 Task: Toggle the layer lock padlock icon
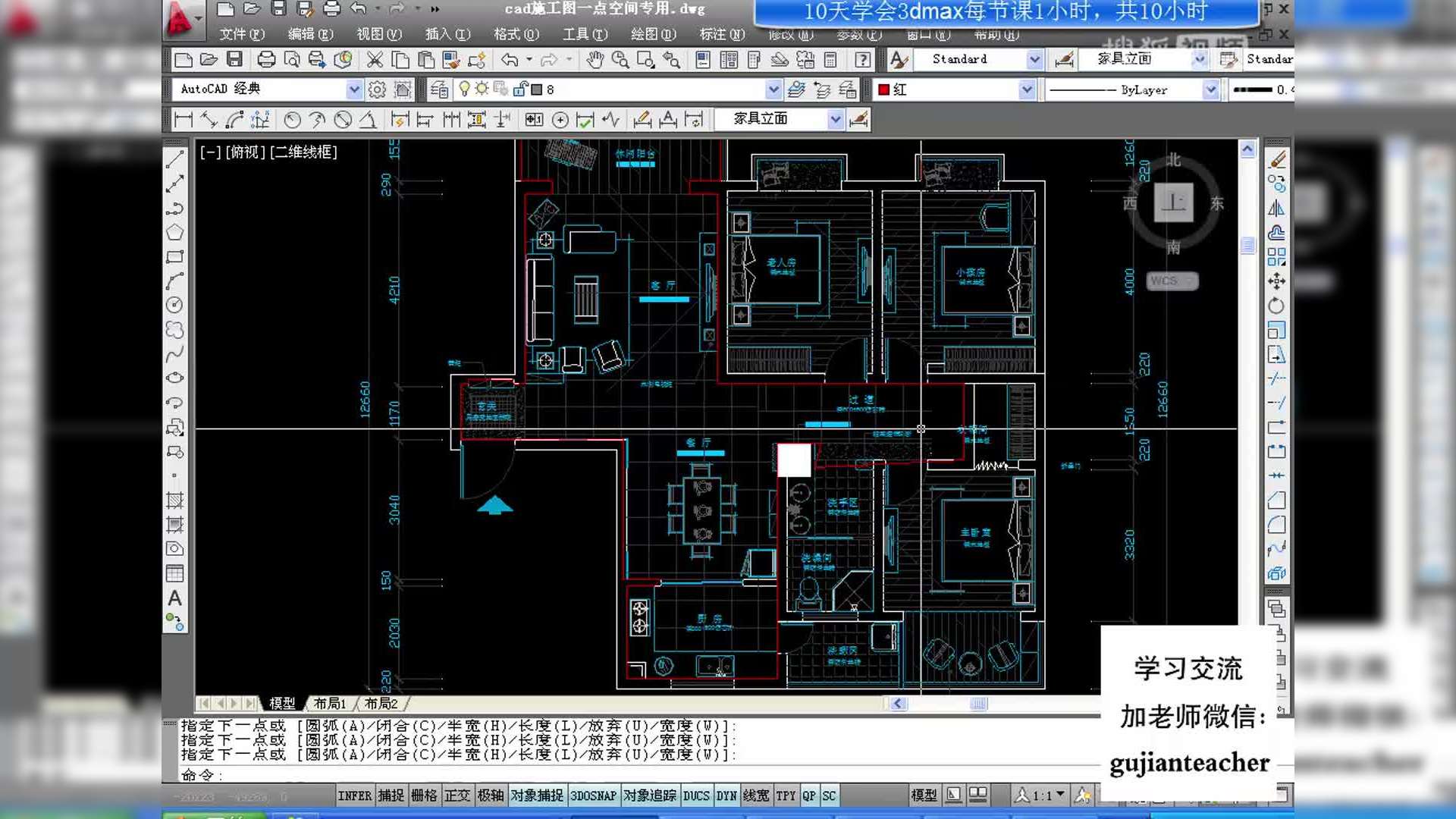coord(520,89)
